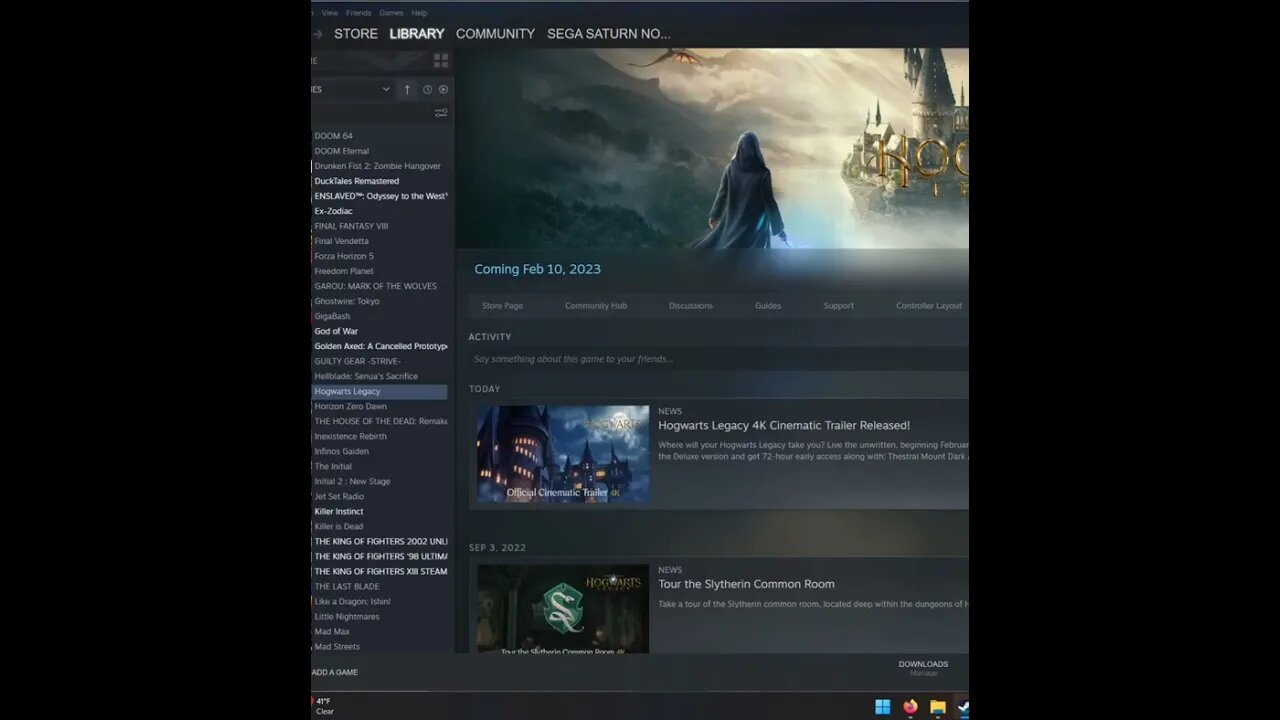The width and height of the screenshot is (1280, 720).
Task: Select THE KING OF FIGHTERS XIII STEAM
Action: [381, 571]
